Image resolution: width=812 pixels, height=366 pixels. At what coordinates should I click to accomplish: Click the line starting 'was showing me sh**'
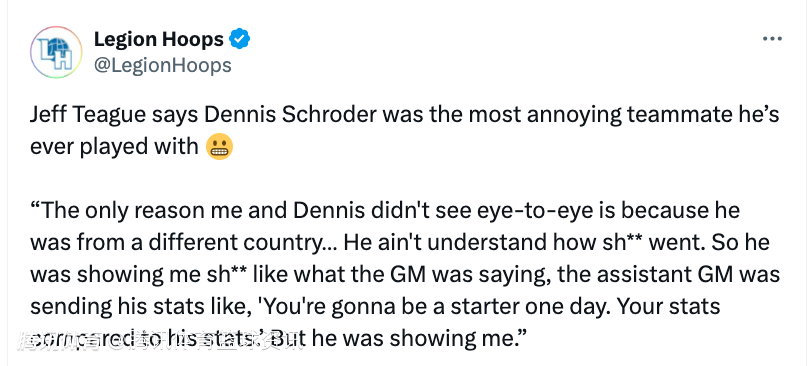[405, 274]
